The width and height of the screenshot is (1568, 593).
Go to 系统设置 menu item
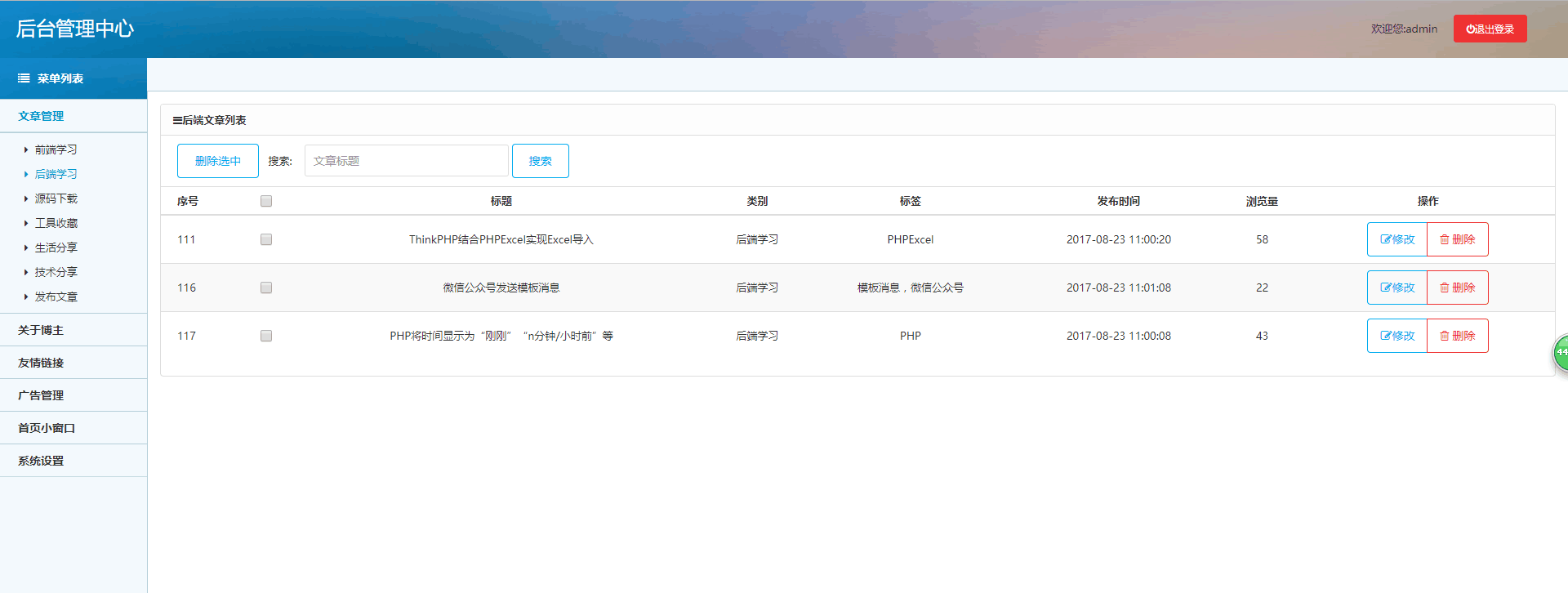41,461
